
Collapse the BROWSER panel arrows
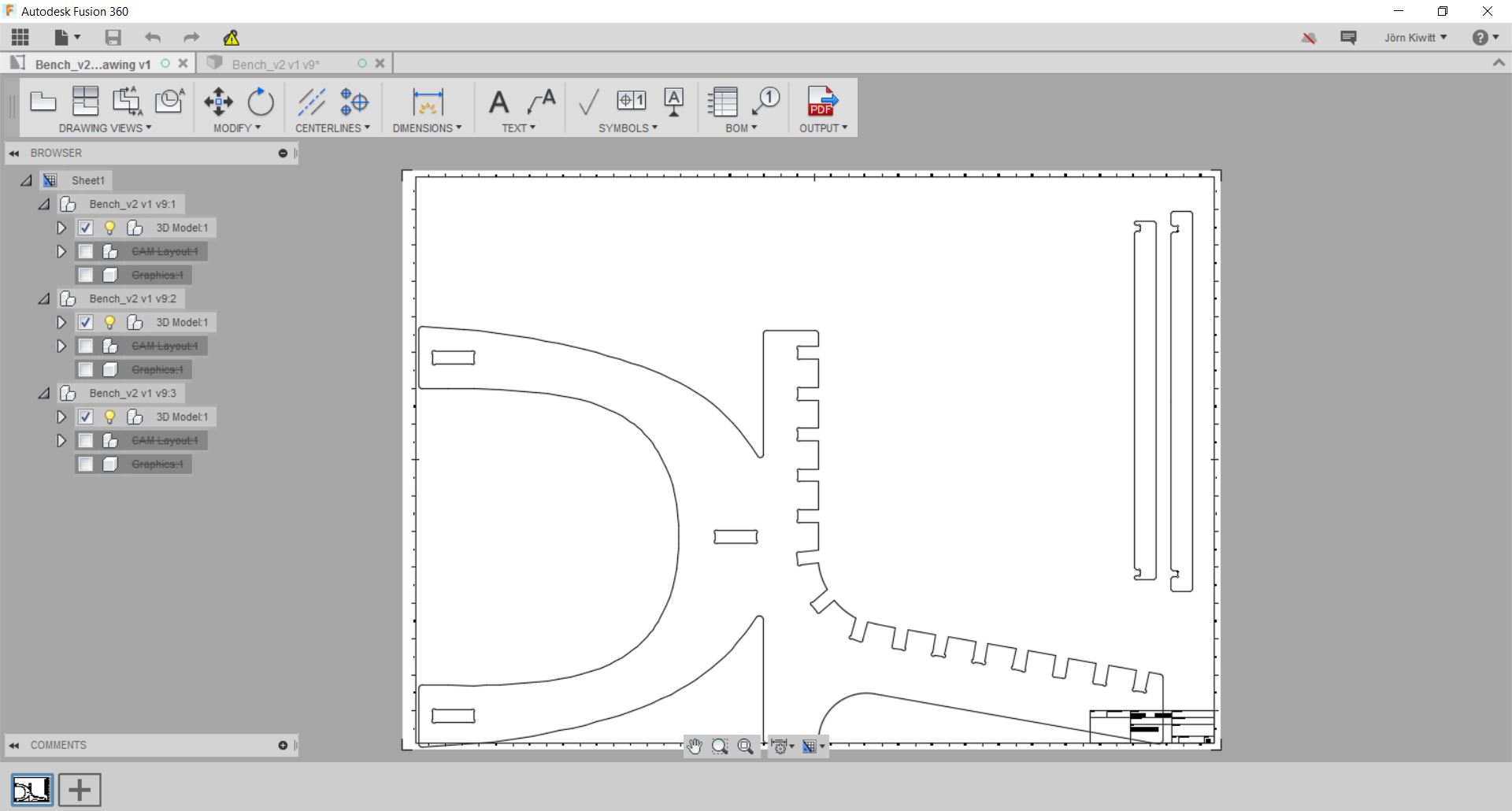click(14, 153)
